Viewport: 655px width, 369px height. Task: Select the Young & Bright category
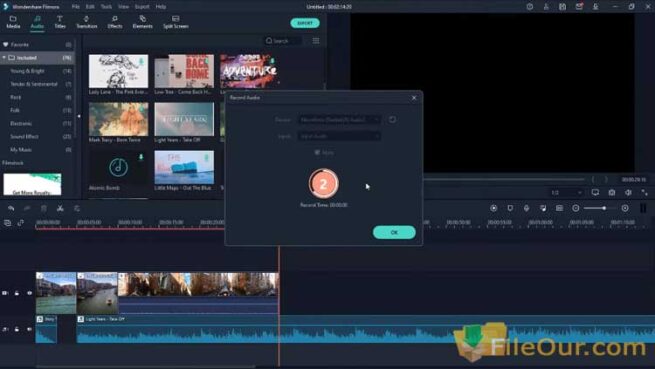[x=37, y=71]
